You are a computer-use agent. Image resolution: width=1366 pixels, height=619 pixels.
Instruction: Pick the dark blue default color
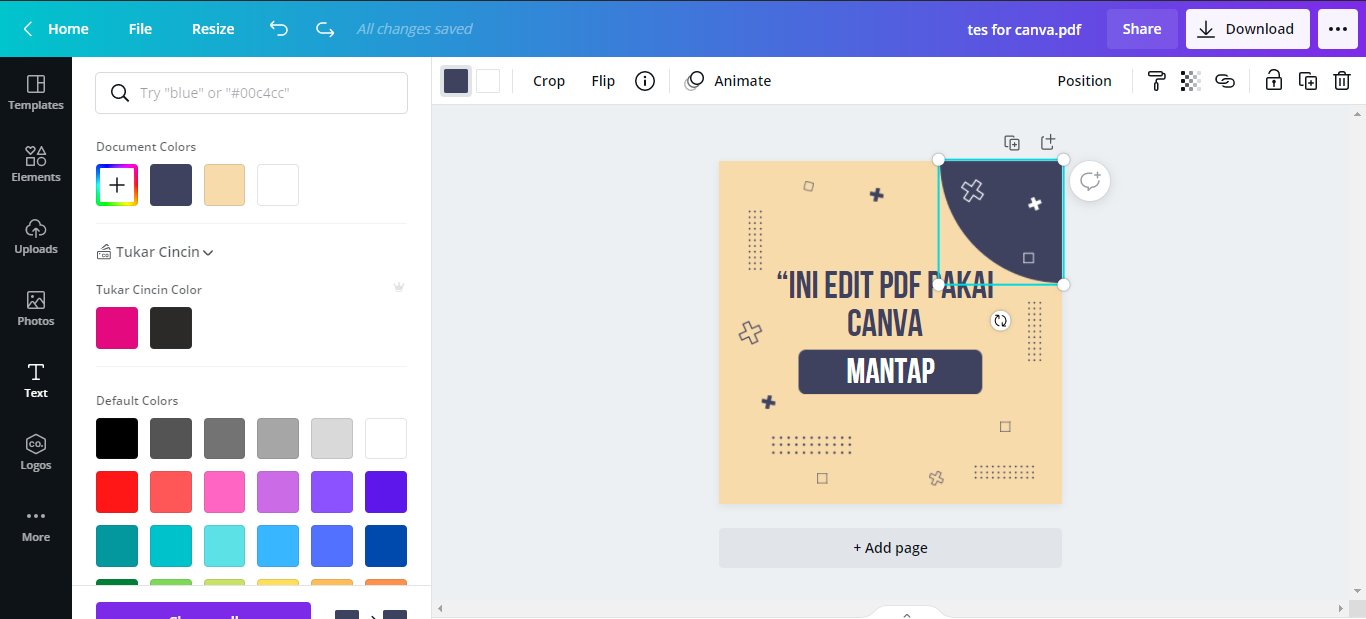click(x=386, y=546)
